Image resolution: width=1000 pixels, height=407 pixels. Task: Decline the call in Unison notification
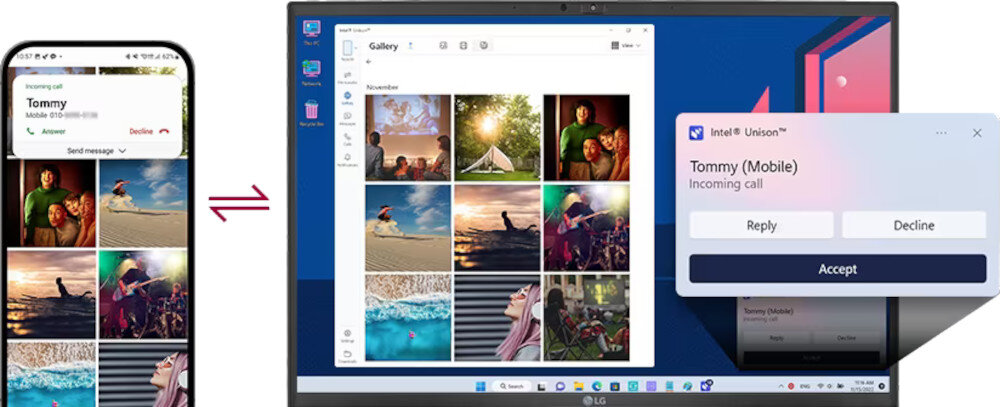(914, 225)
